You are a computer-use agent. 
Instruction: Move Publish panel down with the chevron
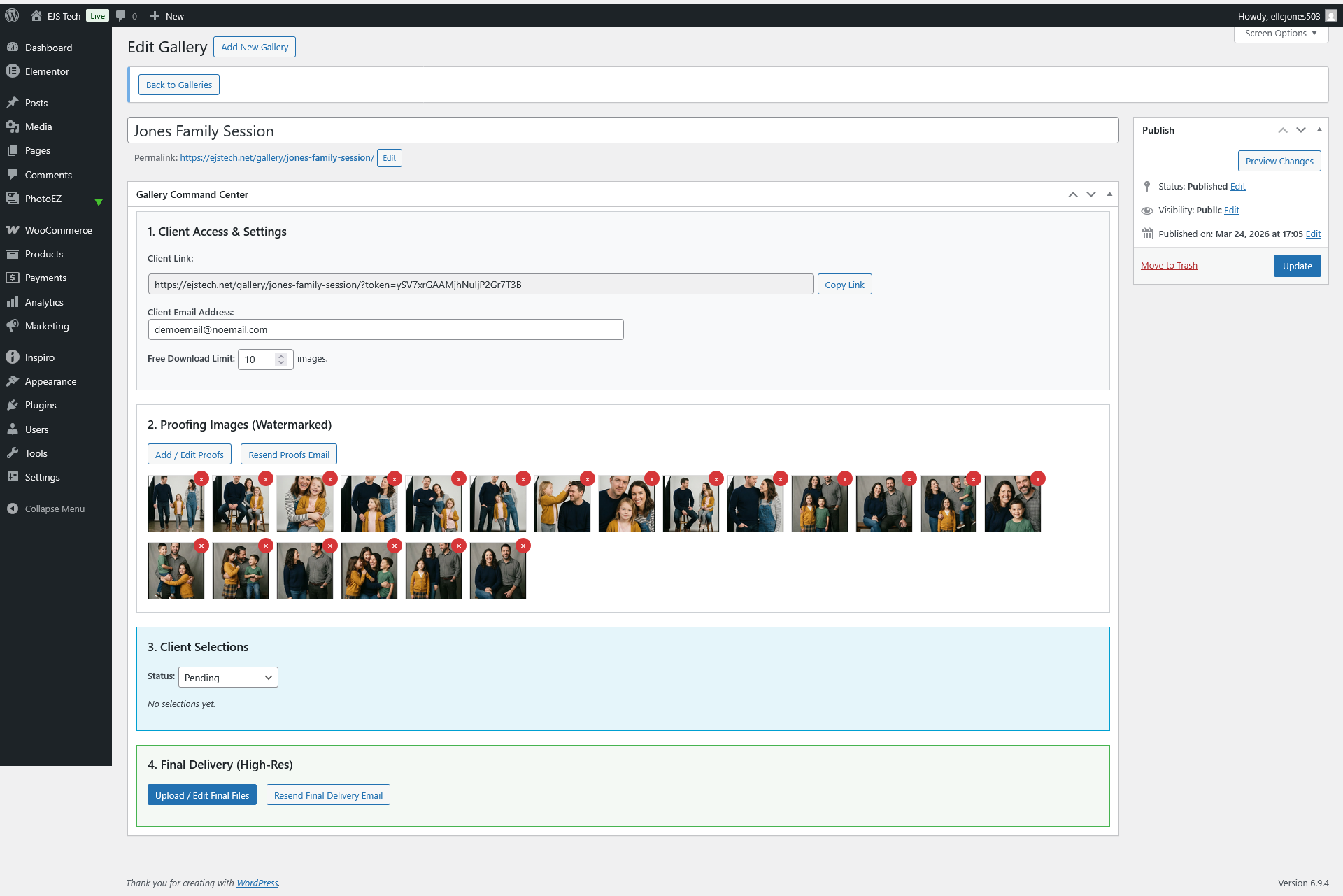click(x=1301, y=130)
